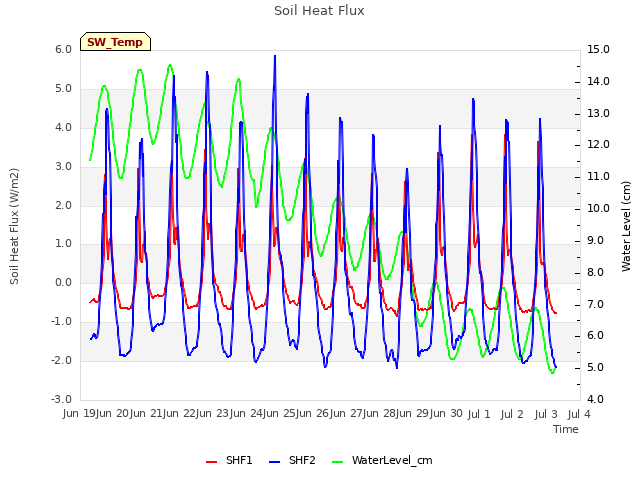Click the -2.0 left axis value
Viewport: 640px width, 480px height.
[x=61, y=360]
